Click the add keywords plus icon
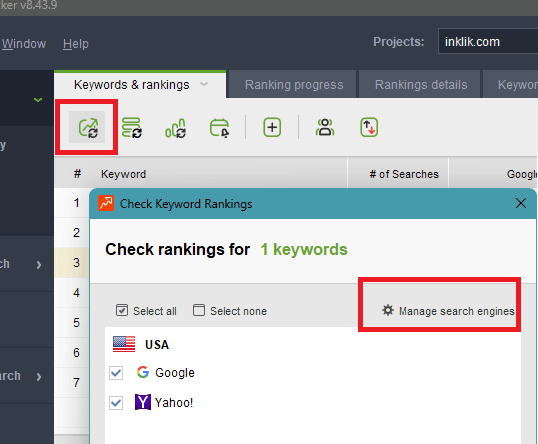The width and height of the screenshot is (538, 444). pos(272,128)
